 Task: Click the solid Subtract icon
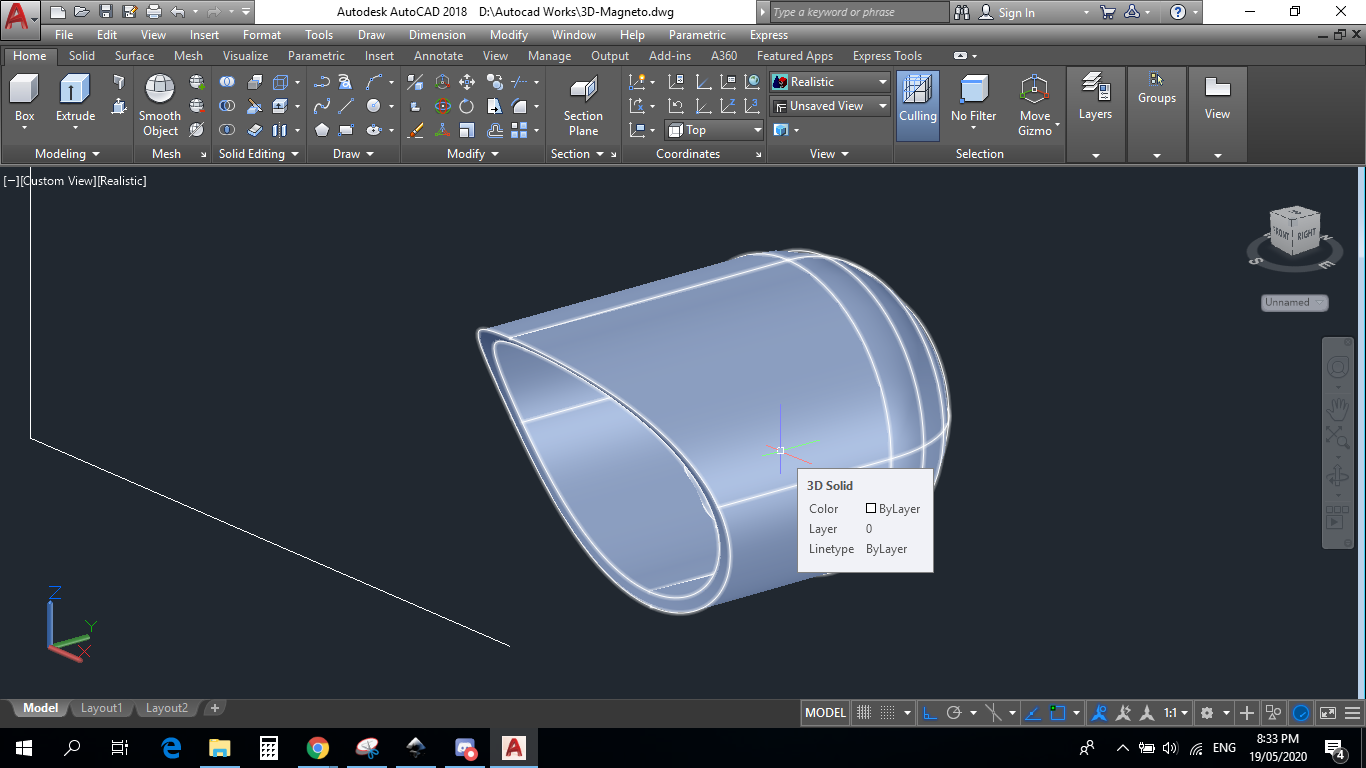pyautogui.click(x=227, y=106)
